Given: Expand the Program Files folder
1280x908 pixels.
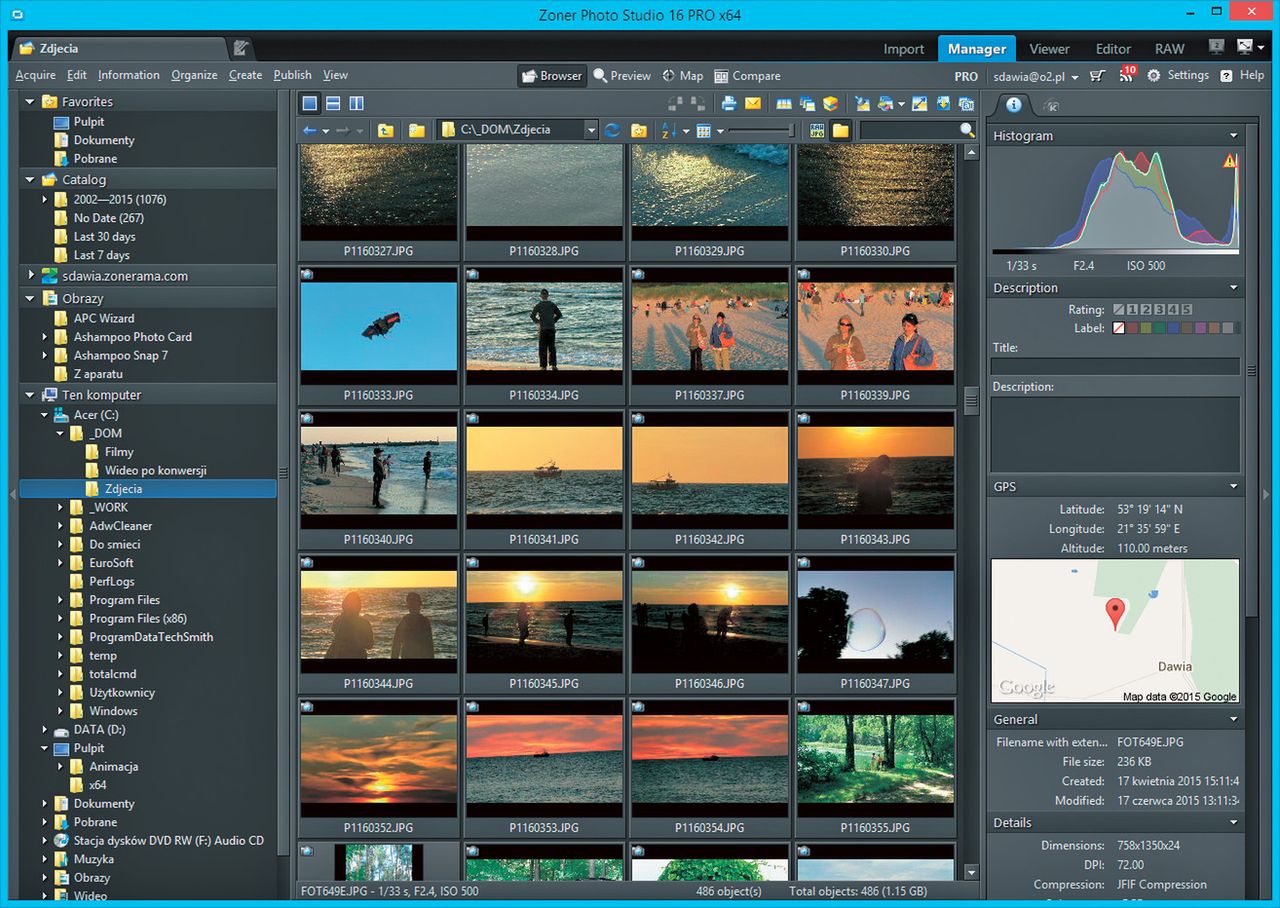Looking at the screenshot, I should [61, 600].
